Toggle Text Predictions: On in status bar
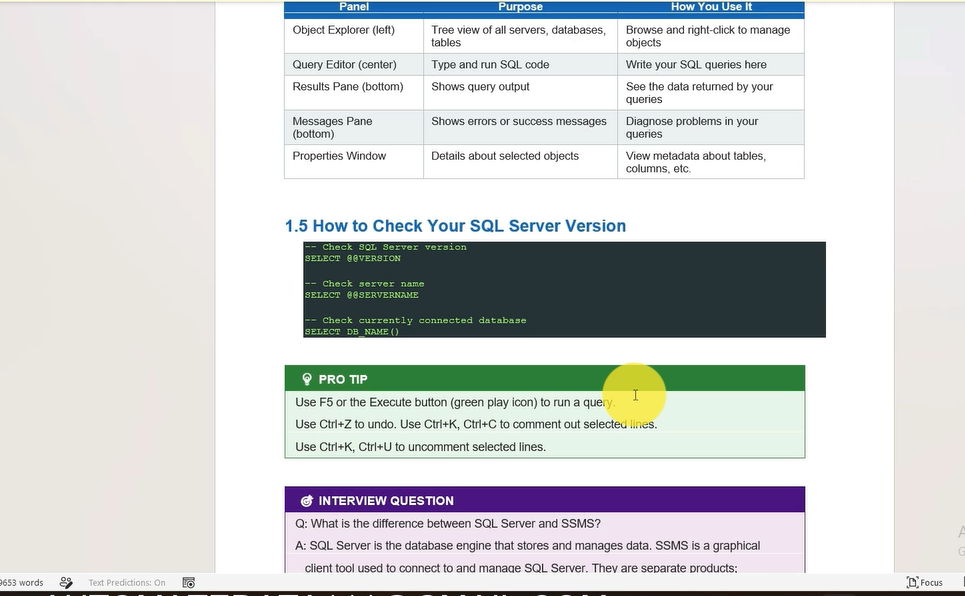 (x=127, y=582)
